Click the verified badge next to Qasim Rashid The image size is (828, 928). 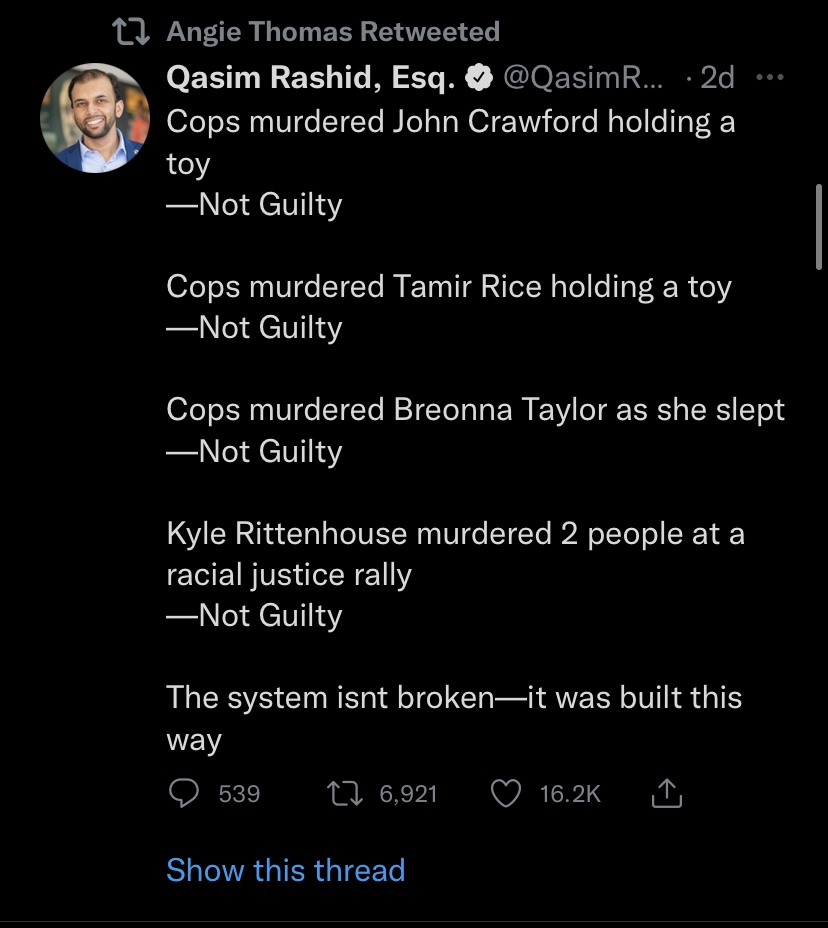(x=478, y=78)
